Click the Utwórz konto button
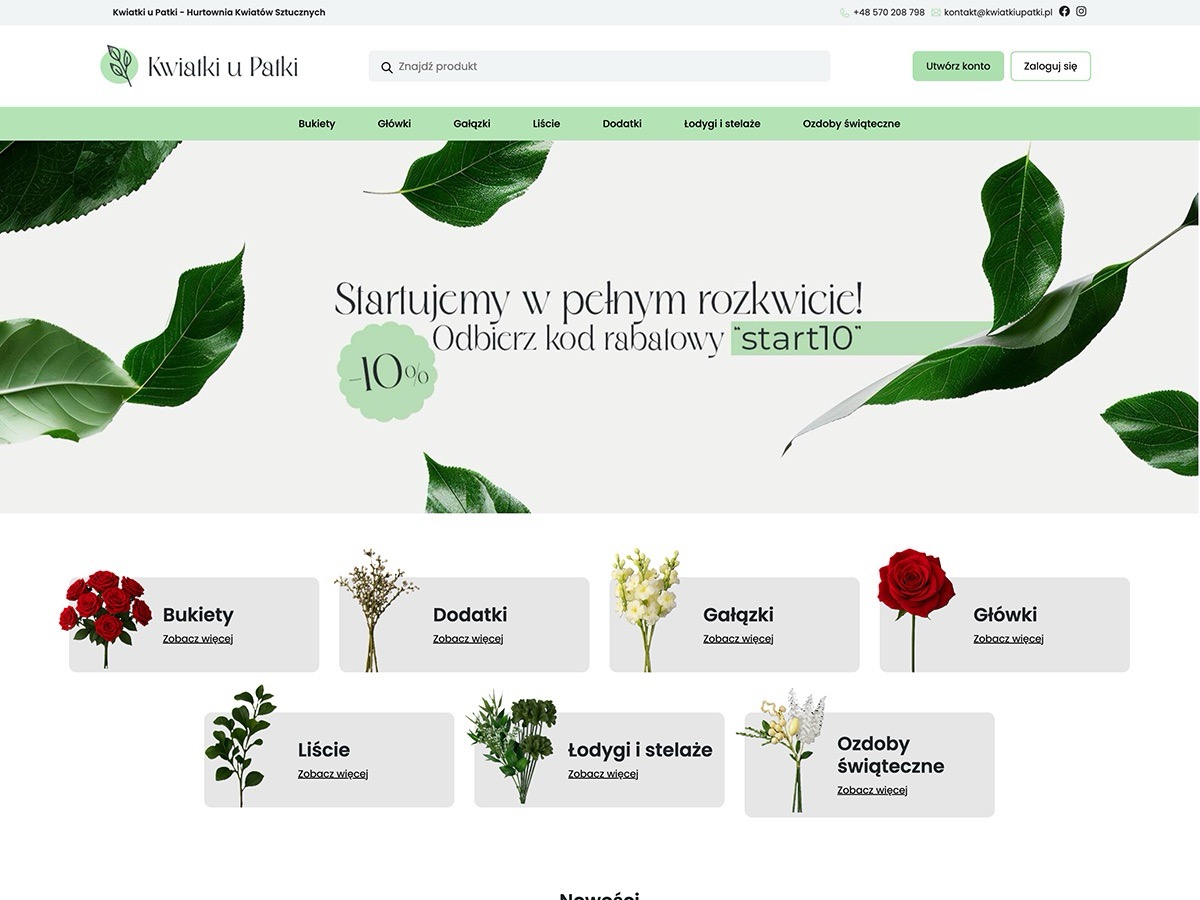This screenshot has height=900, width=1200. click(958, 66)
